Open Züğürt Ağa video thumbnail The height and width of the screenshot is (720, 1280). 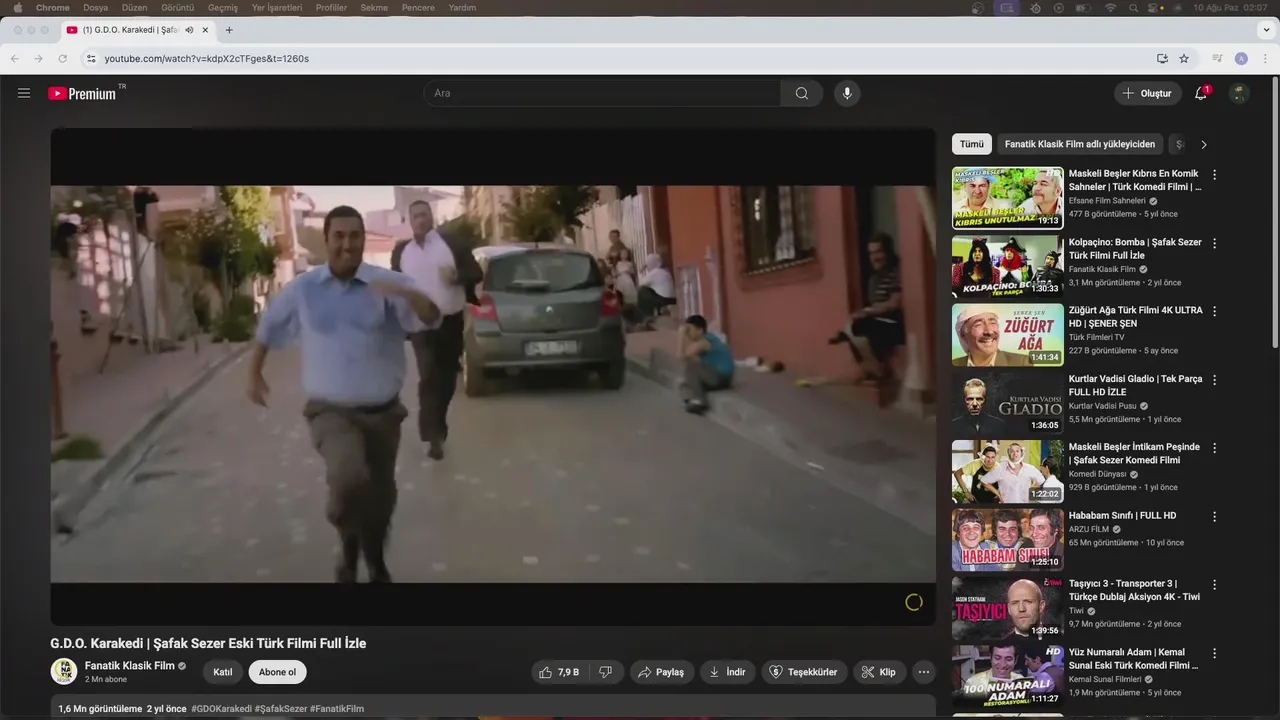(x=1007, y=335)
